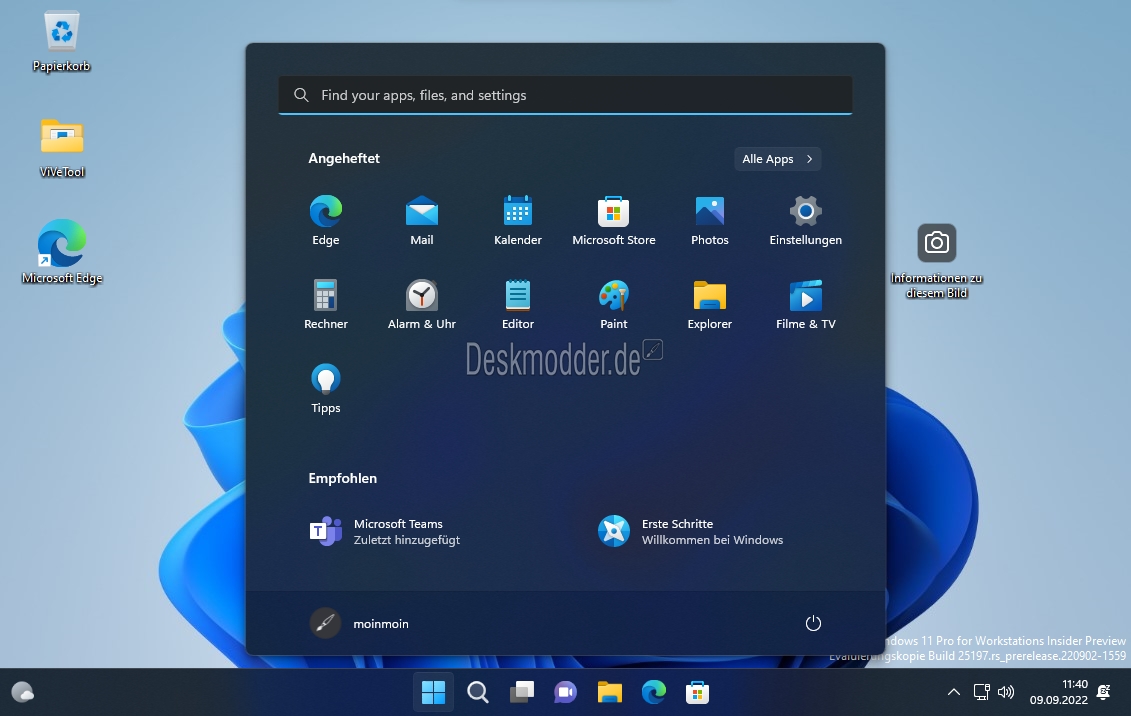
Task: Click the power button in Start menu
Action: [x=813, y=623]
